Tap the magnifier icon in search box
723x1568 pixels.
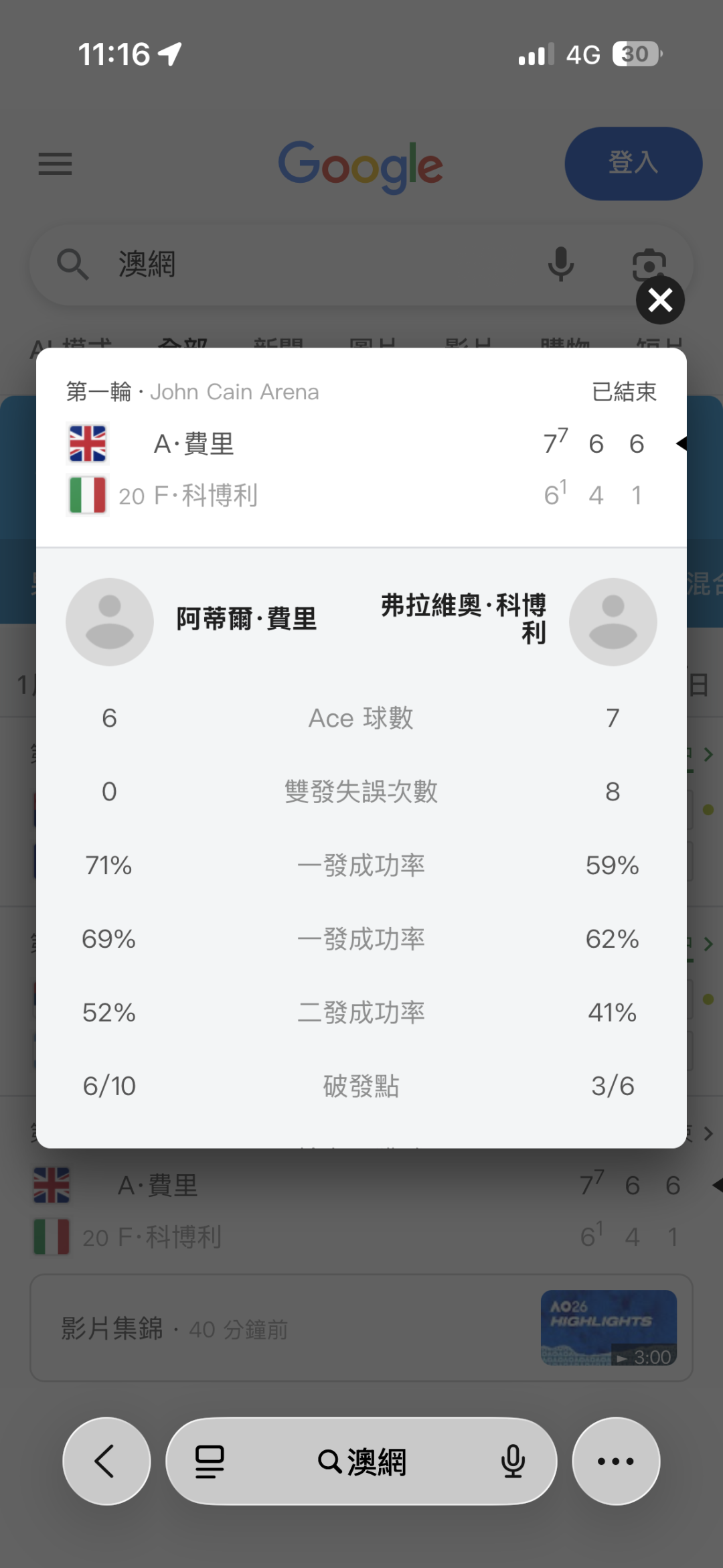(72, 264)
